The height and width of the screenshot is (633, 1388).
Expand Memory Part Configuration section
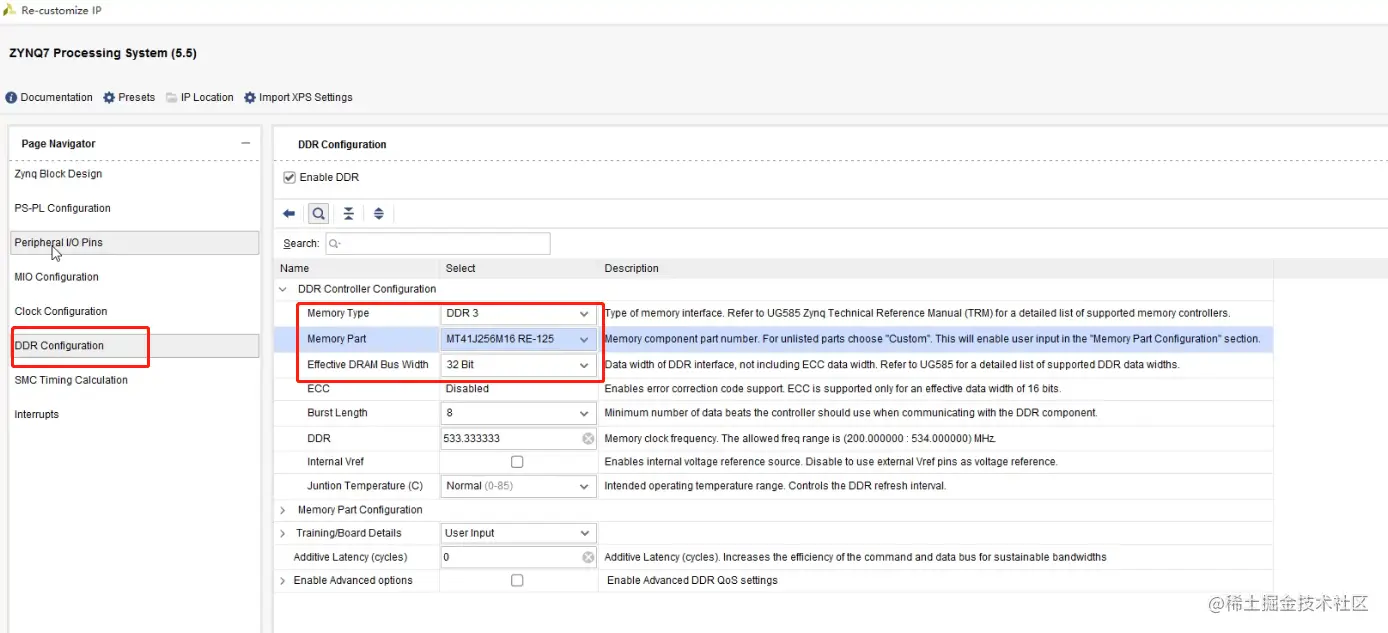[283, 510]
